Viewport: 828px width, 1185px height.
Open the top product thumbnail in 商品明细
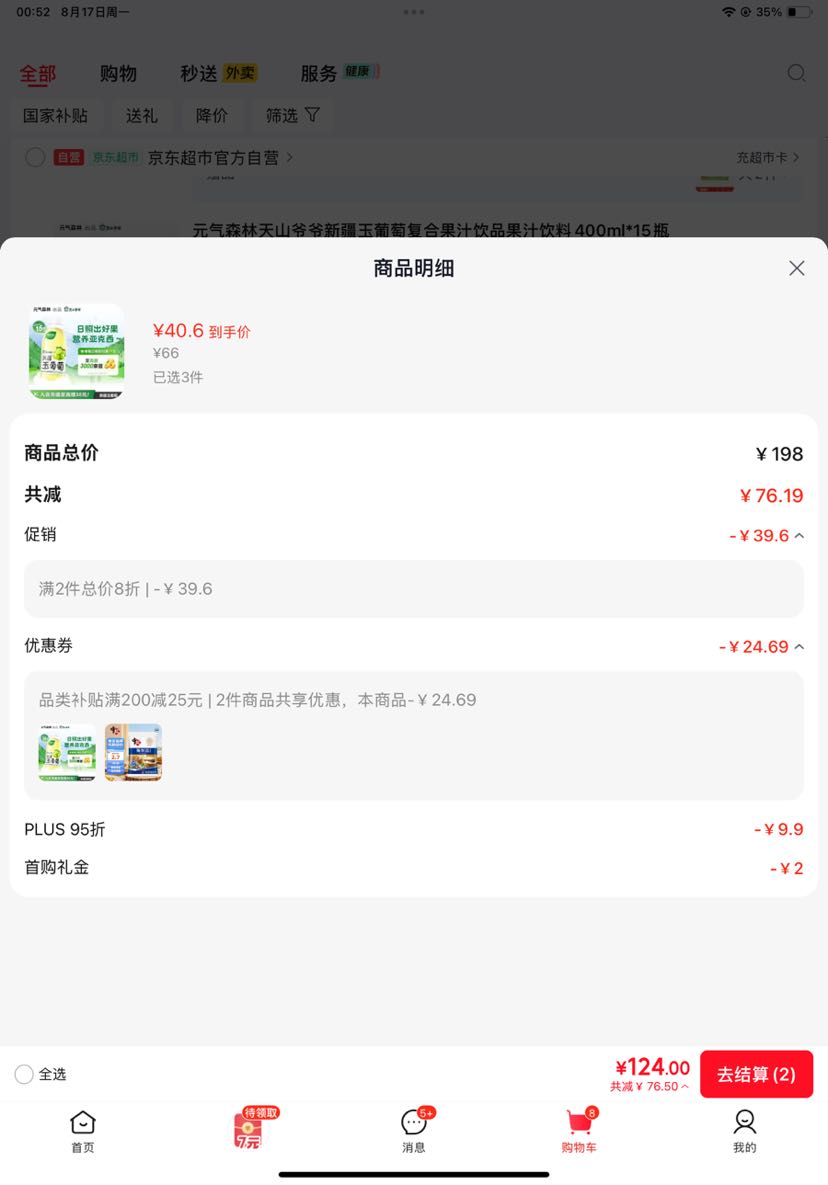[x=76, y=351]
